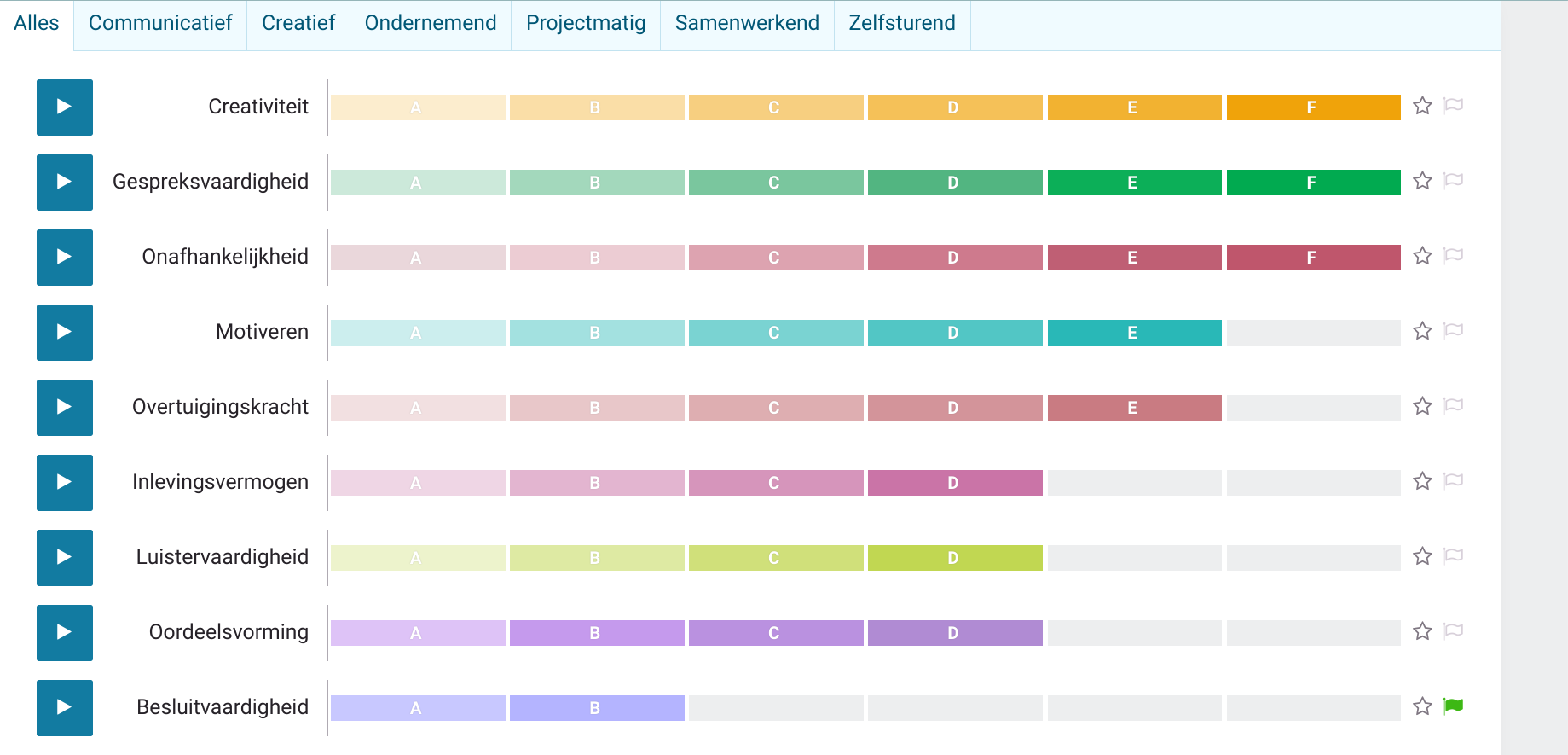Screen dimensions: 1568x755
Task: Click the play button beside Creativiteit
Action: tap(64, 107)
